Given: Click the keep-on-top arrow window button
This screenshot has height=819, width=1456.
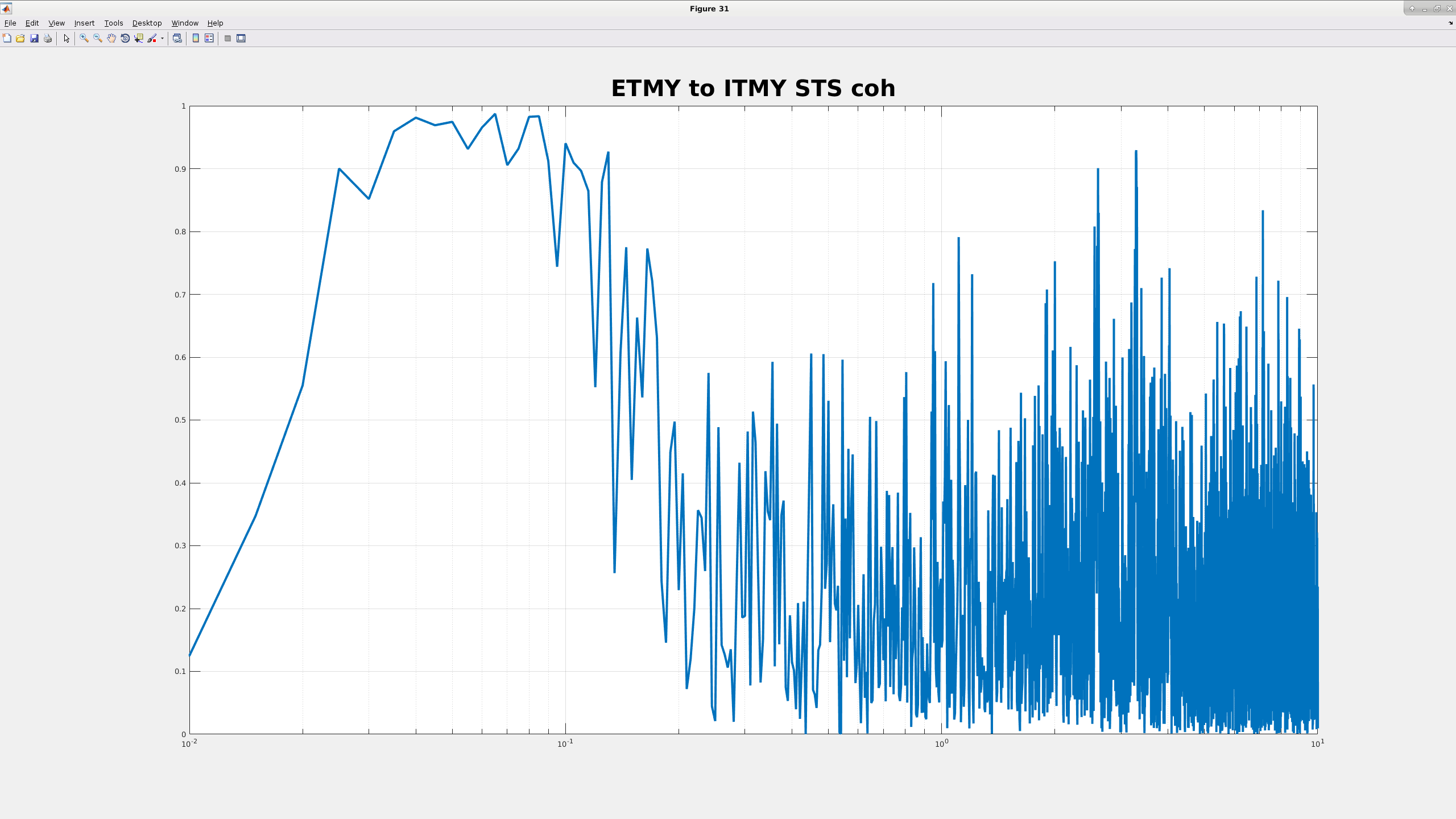Looking at the screenshot, I should (1412, 9).
